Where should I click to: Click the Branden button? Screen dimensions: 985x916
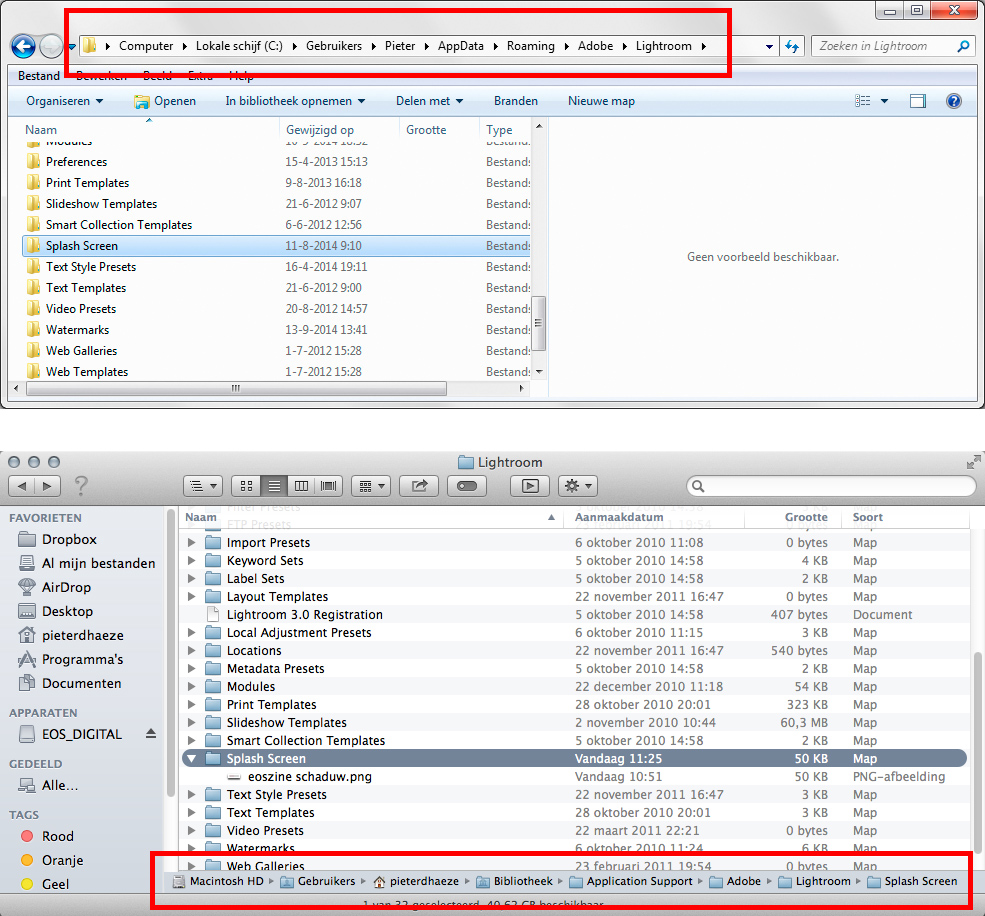[x=515, y=101]
